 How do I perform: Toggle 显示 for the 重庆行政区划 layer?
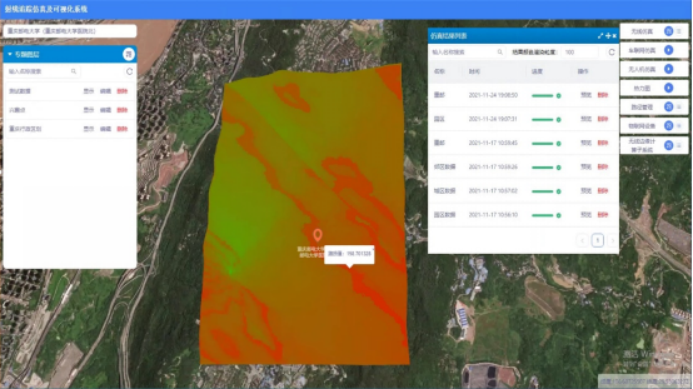click(x=89, y=129)
